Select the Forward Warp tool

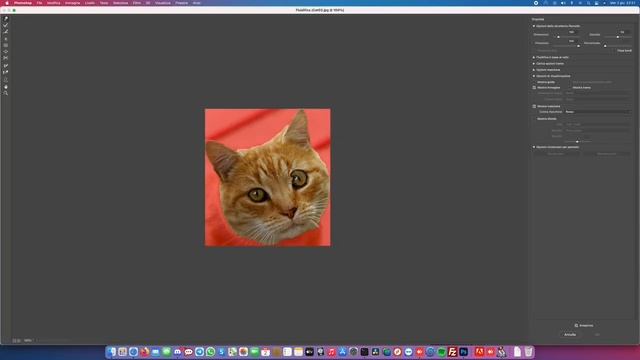(6, 18)
